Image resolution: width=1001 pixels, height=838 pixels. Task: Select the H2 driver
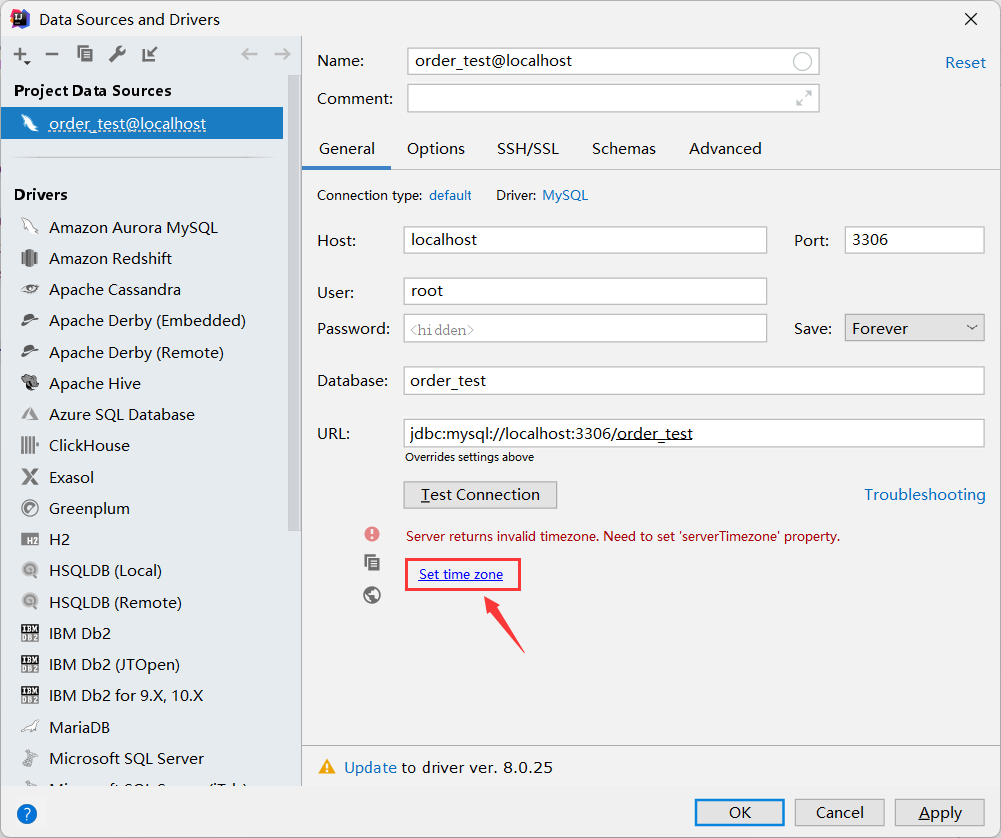tap(59, 540)
